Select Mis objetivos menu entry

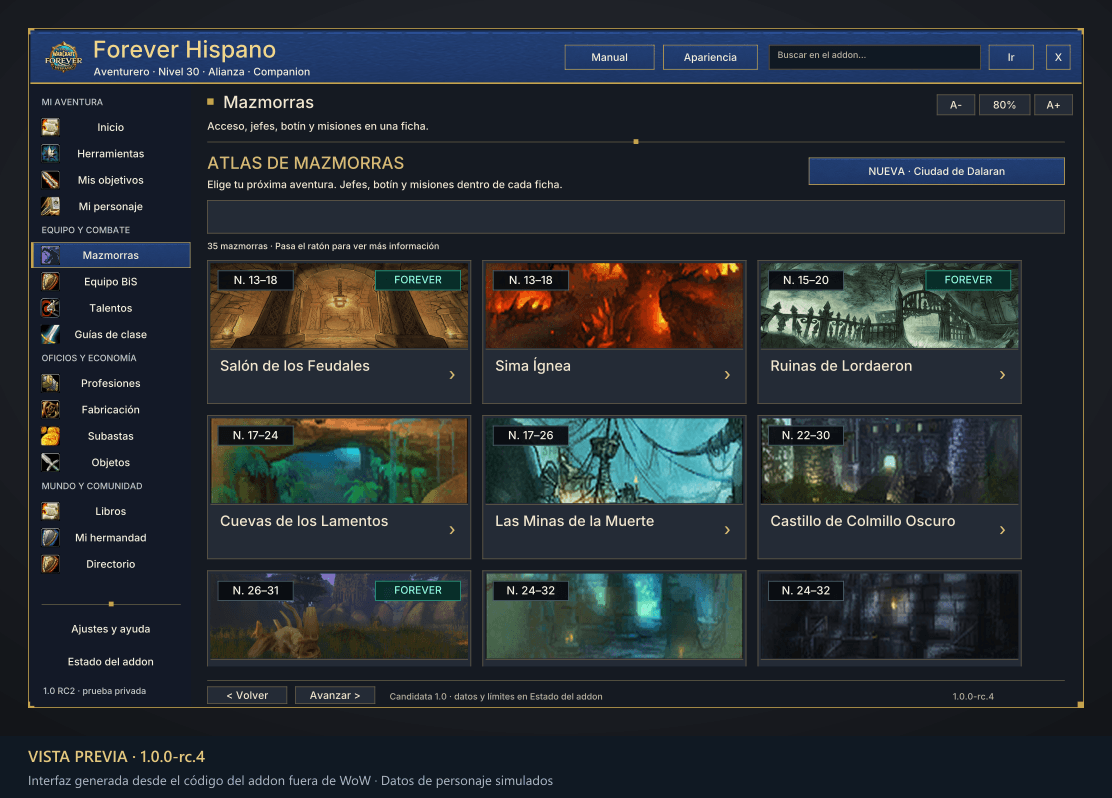(x=111, y=180)
